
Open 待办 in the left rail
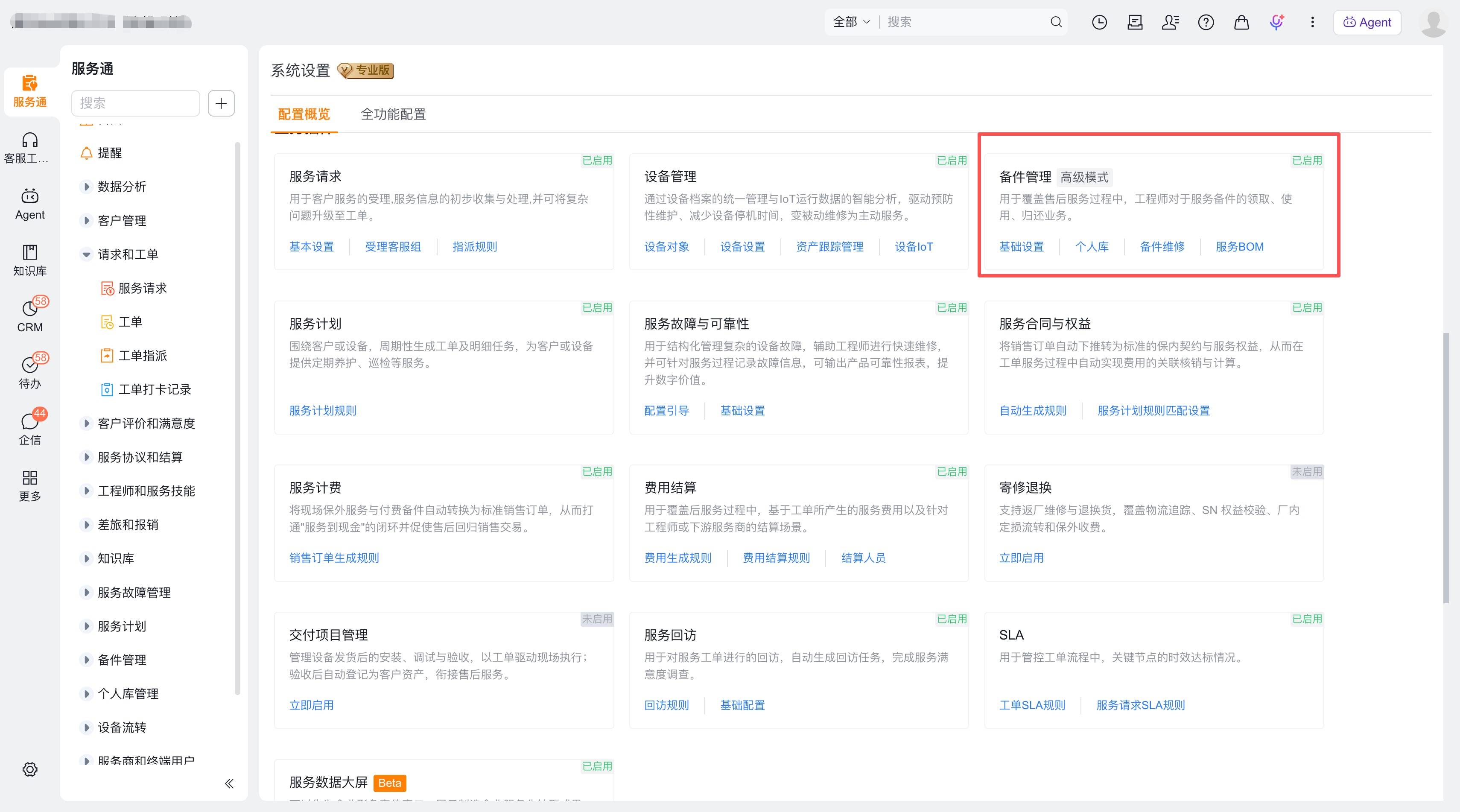coord(29,372)
